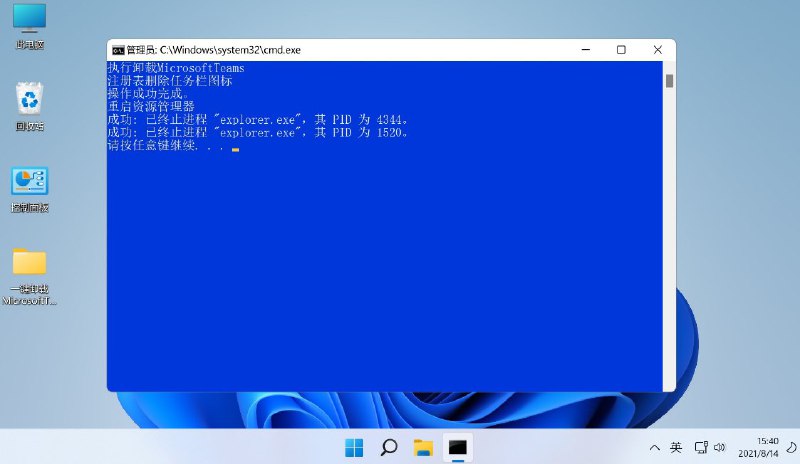The width and height of the screenshot is (800, 464).
Task: Click the line with PID 为 4344
Action: pyautogui.click(x=258, y=119)
